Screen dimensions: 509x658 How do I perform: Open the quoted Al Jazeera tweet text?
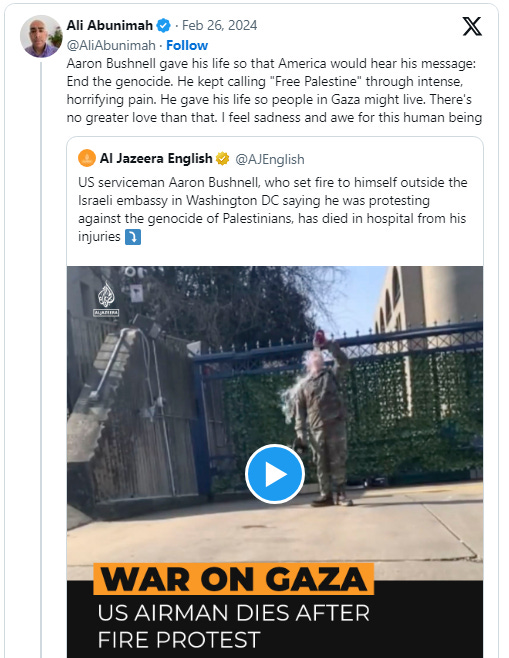(x=273, y=209)
